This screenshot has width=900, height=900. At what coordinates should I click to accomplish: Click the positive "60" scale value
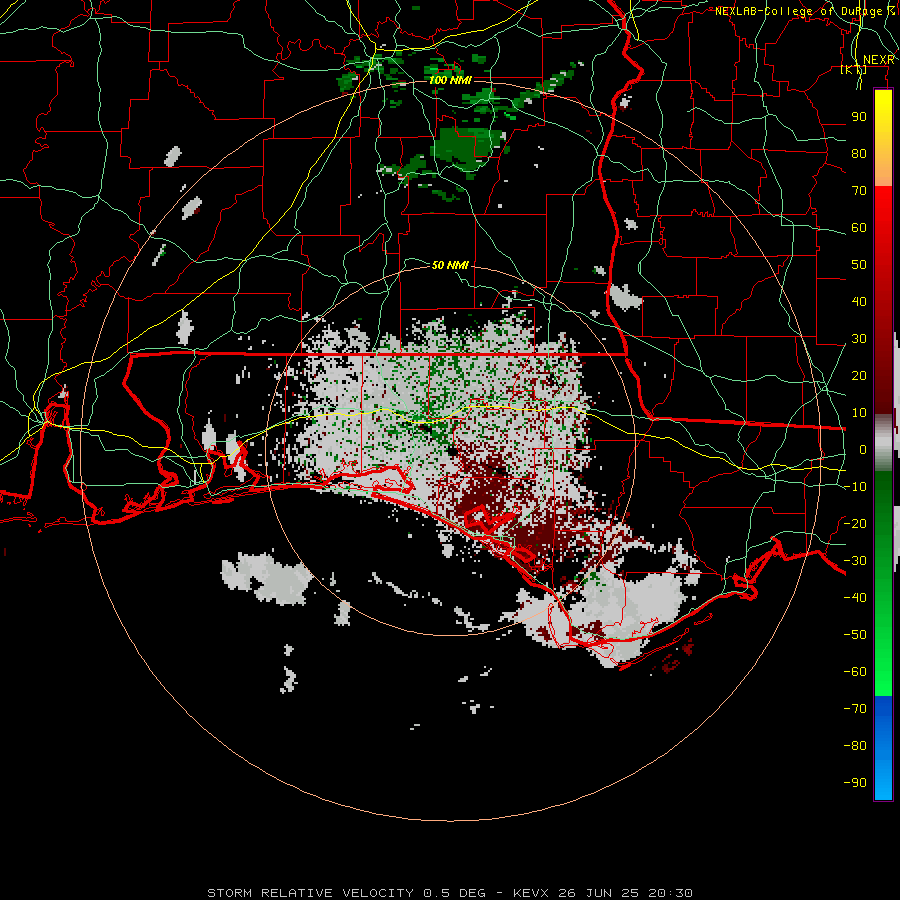click(859, 228)
